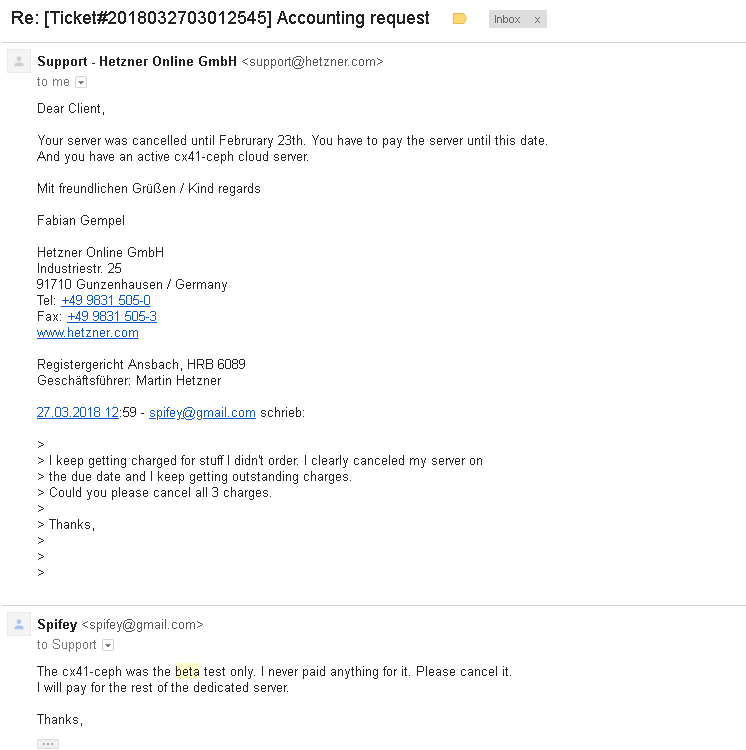Expand the 'to Support' recipient details arrow
Image resolution: width=746 pixels, height=750 pixels.
[108, 645]
